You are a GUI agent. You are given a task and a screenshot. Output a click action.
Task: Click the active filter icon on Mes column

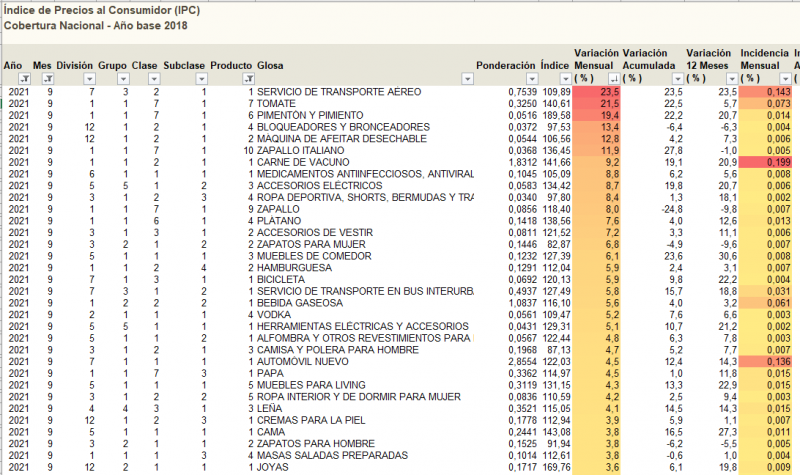[x=47, y=78]
